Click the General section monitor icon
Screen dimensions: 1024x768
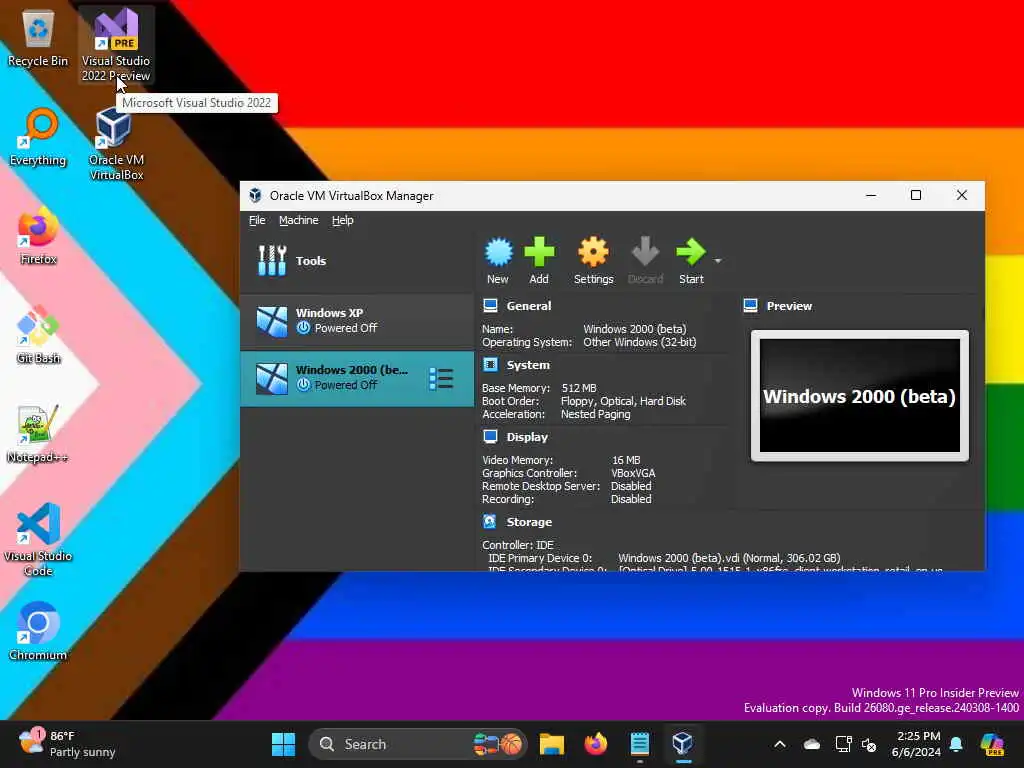[490, 305]
